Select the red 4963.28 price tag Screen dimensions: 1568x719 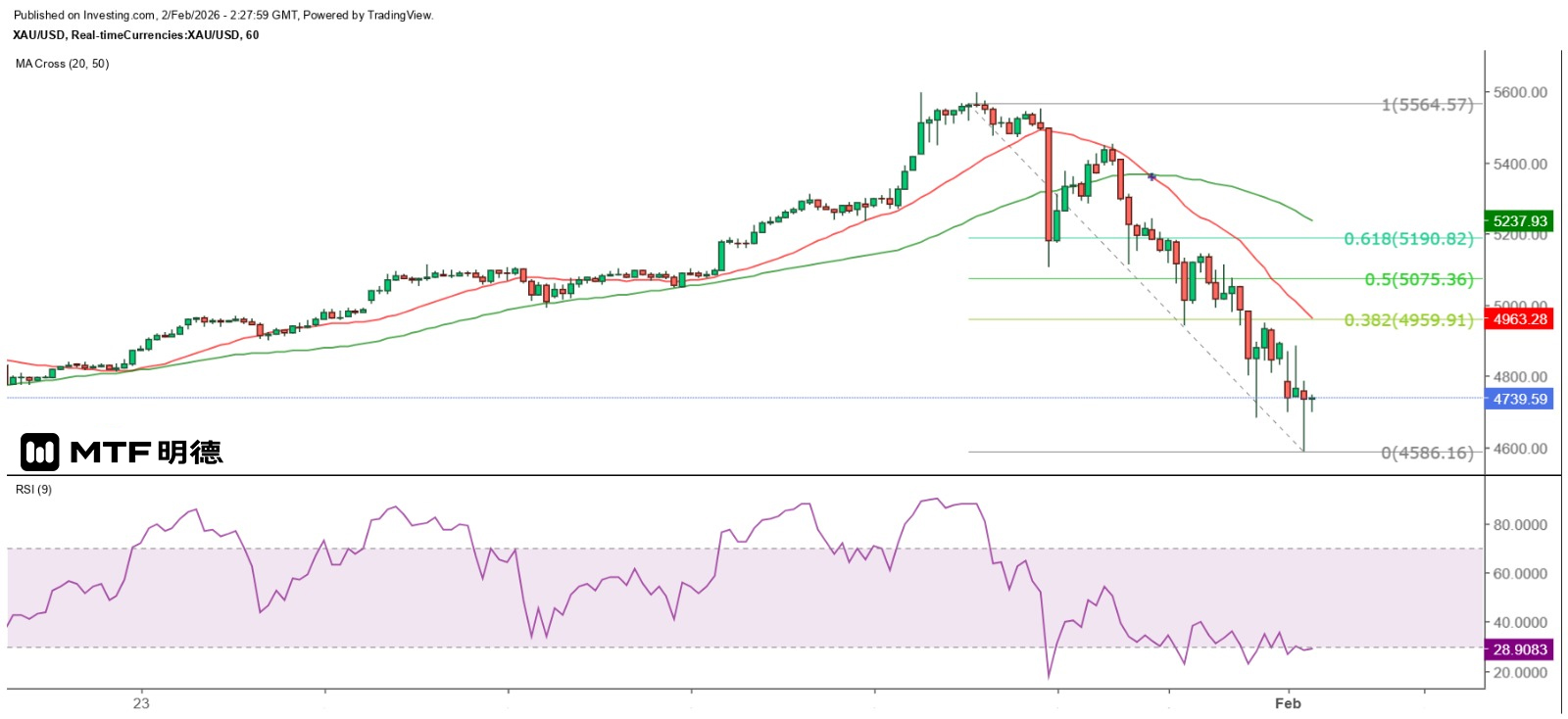(x=1519, y=319)
